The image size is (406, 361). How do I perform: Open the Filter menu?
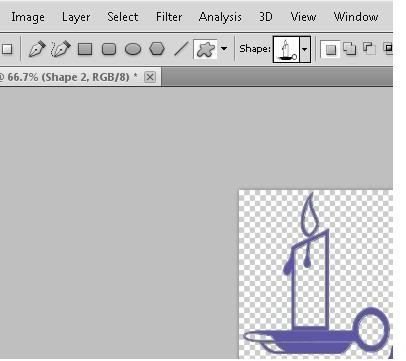tap(169, 17)
